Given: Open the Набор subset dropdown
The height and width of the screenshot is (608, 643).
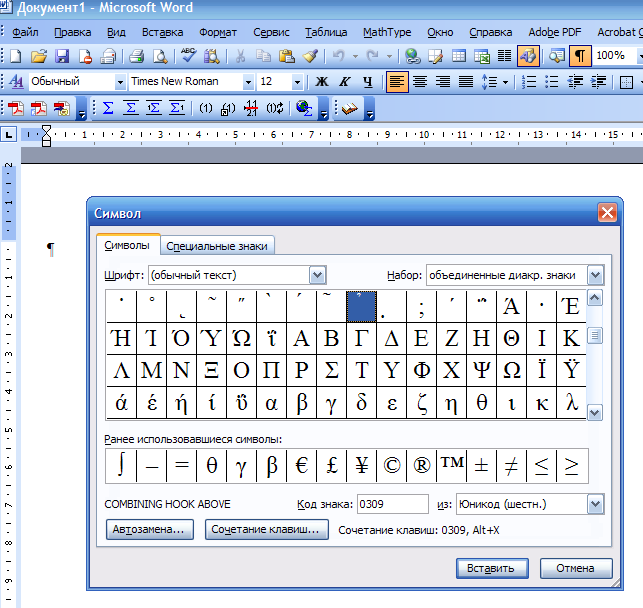Looking at the screenshot, I should point(596,275).
